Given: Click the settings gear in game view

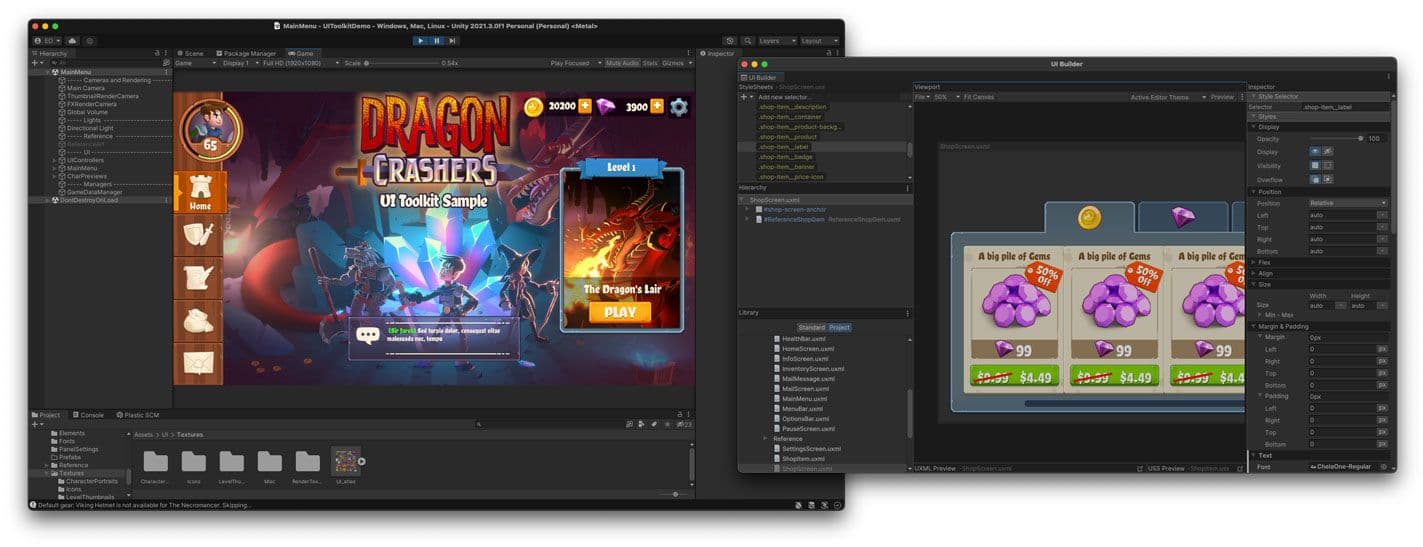Looking at the screenshot, I should pos(679,107).
